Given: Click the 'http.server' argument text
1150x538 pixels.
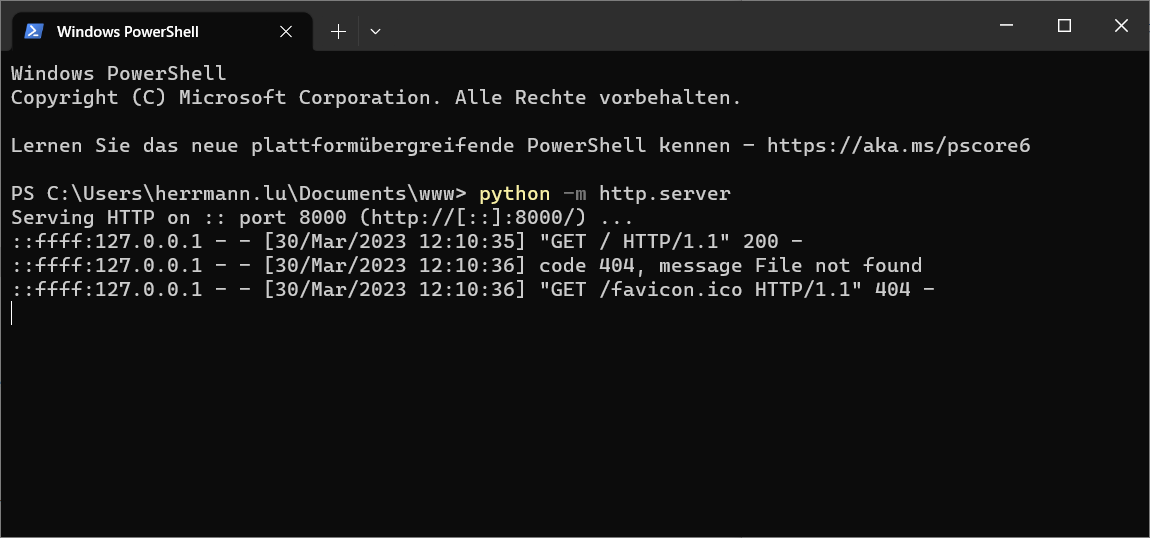Looking at the screenshot, I should click(x=664, y=194).
